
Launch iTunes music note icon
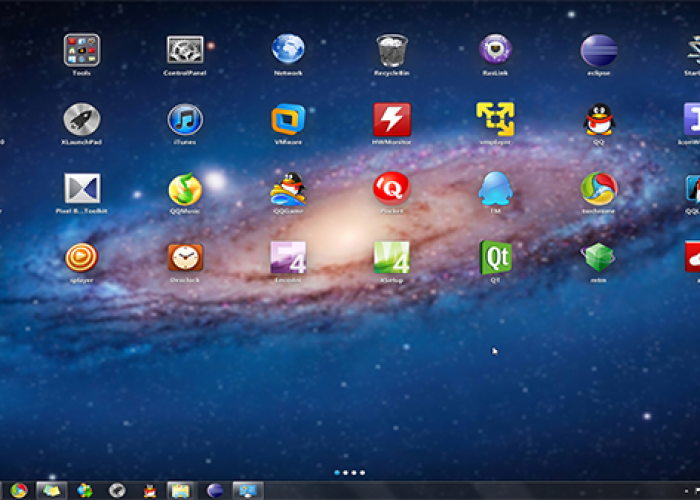coord(185,119)
